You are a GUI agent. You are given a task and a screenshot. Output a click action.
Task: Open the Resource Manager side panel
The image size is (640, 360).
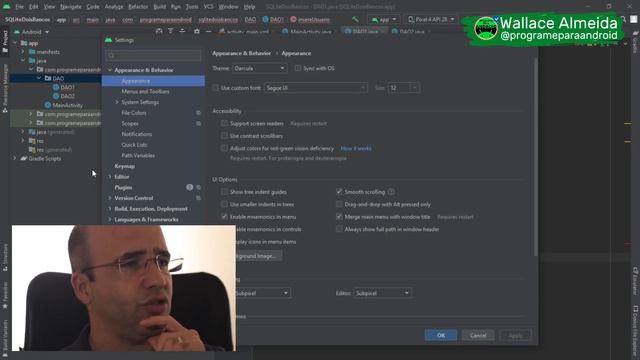click(5, 89)
